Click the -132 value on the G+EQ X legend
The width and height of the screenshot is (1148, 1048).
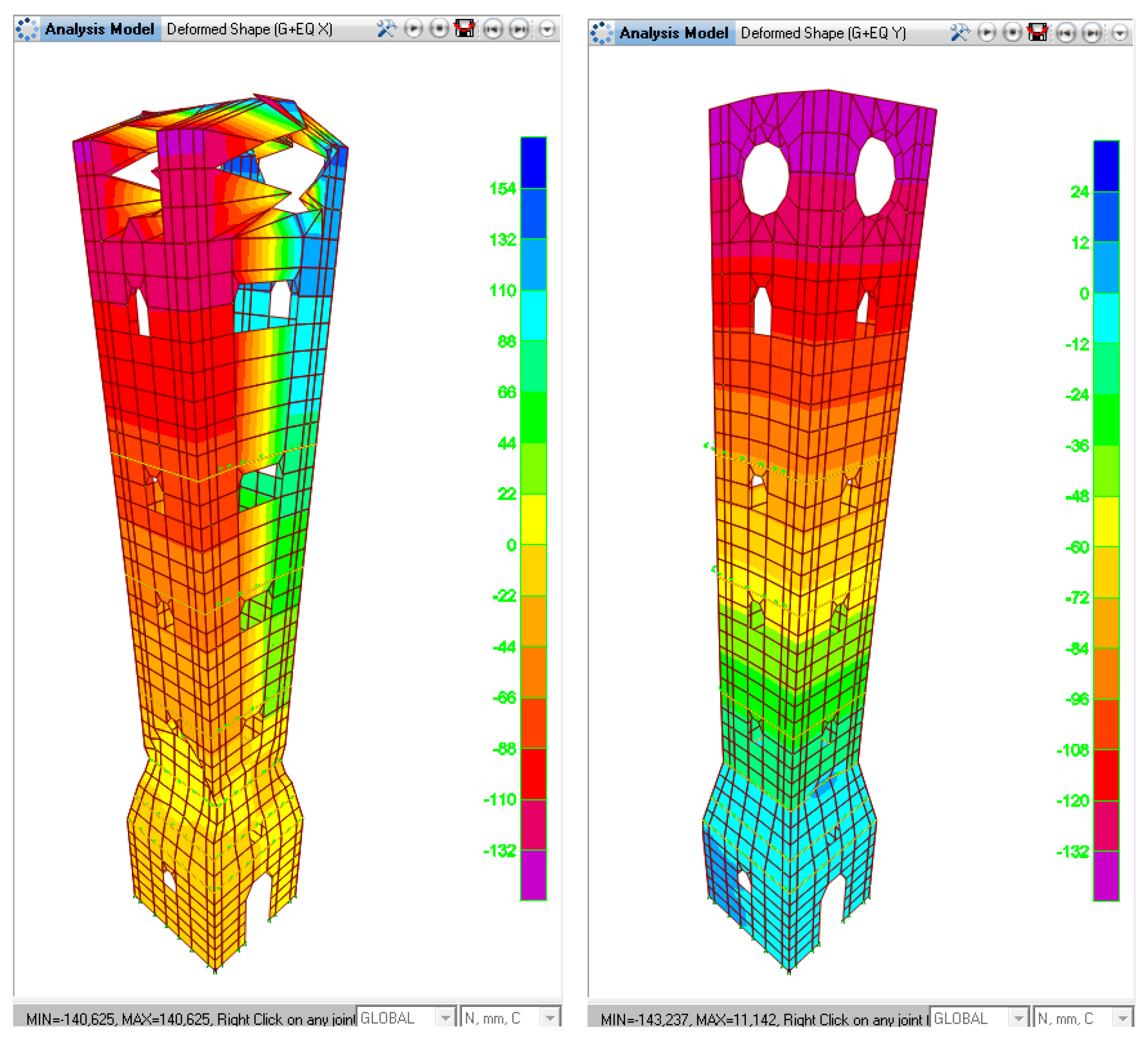coord(500,850)
